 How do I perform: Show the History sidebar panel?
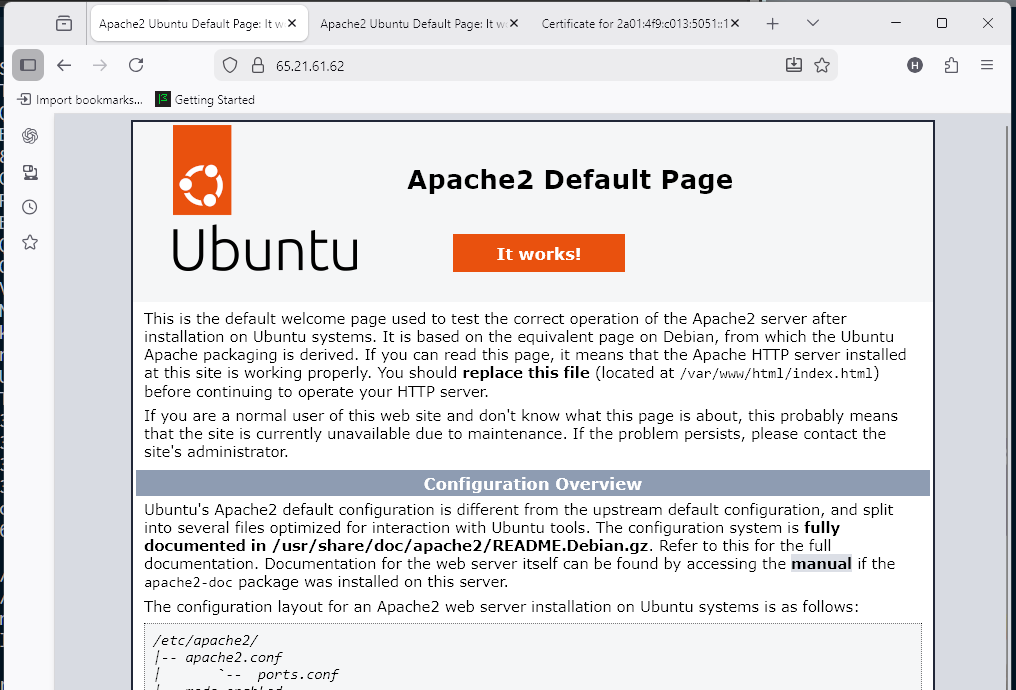click(30, 207)
